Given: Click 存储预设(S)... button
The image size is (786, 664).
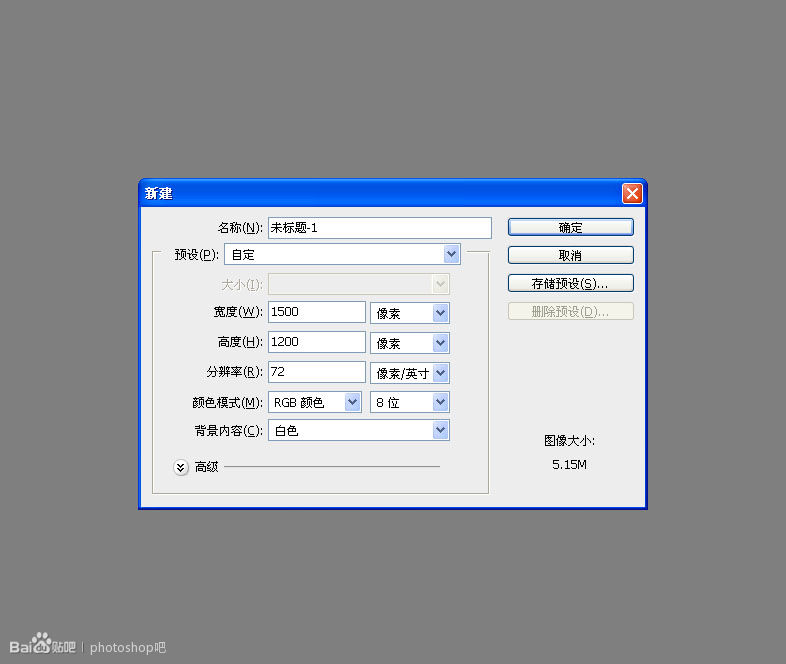Looking at the screenshot, I should click(570, 283).
